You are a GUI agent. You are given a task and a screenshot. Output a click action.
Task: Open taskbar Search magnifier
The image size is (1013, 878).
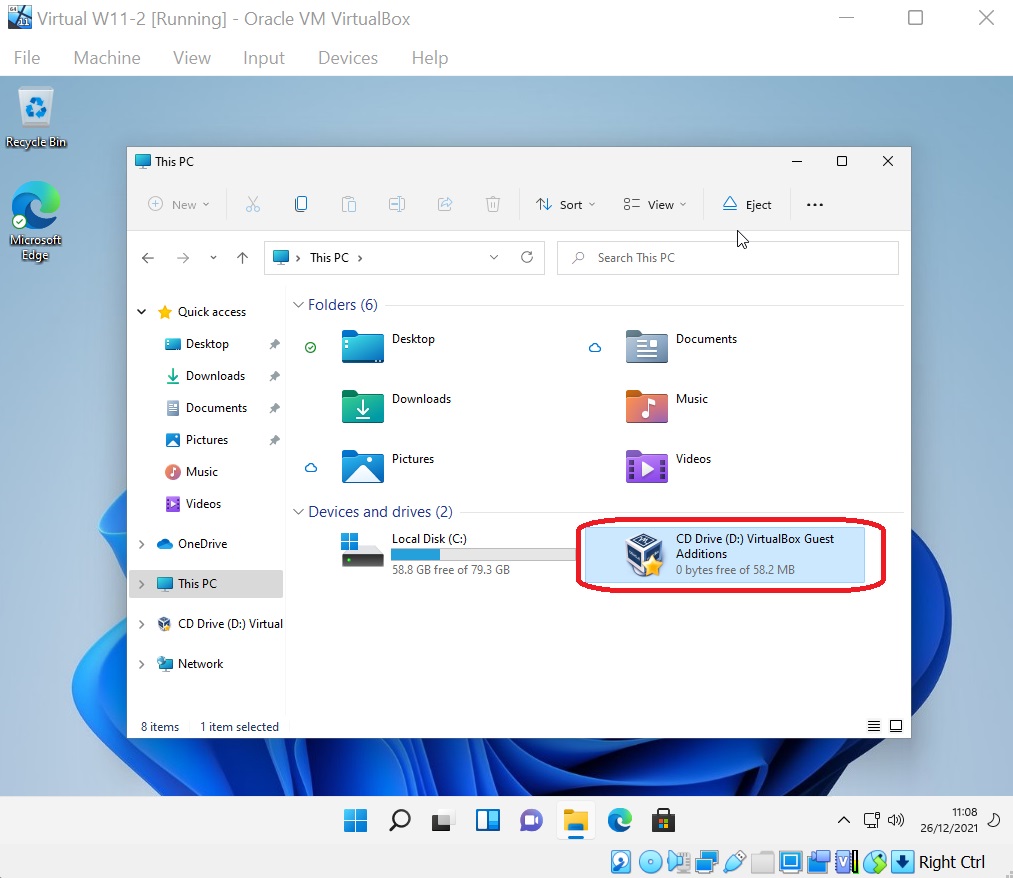point(400,821)
